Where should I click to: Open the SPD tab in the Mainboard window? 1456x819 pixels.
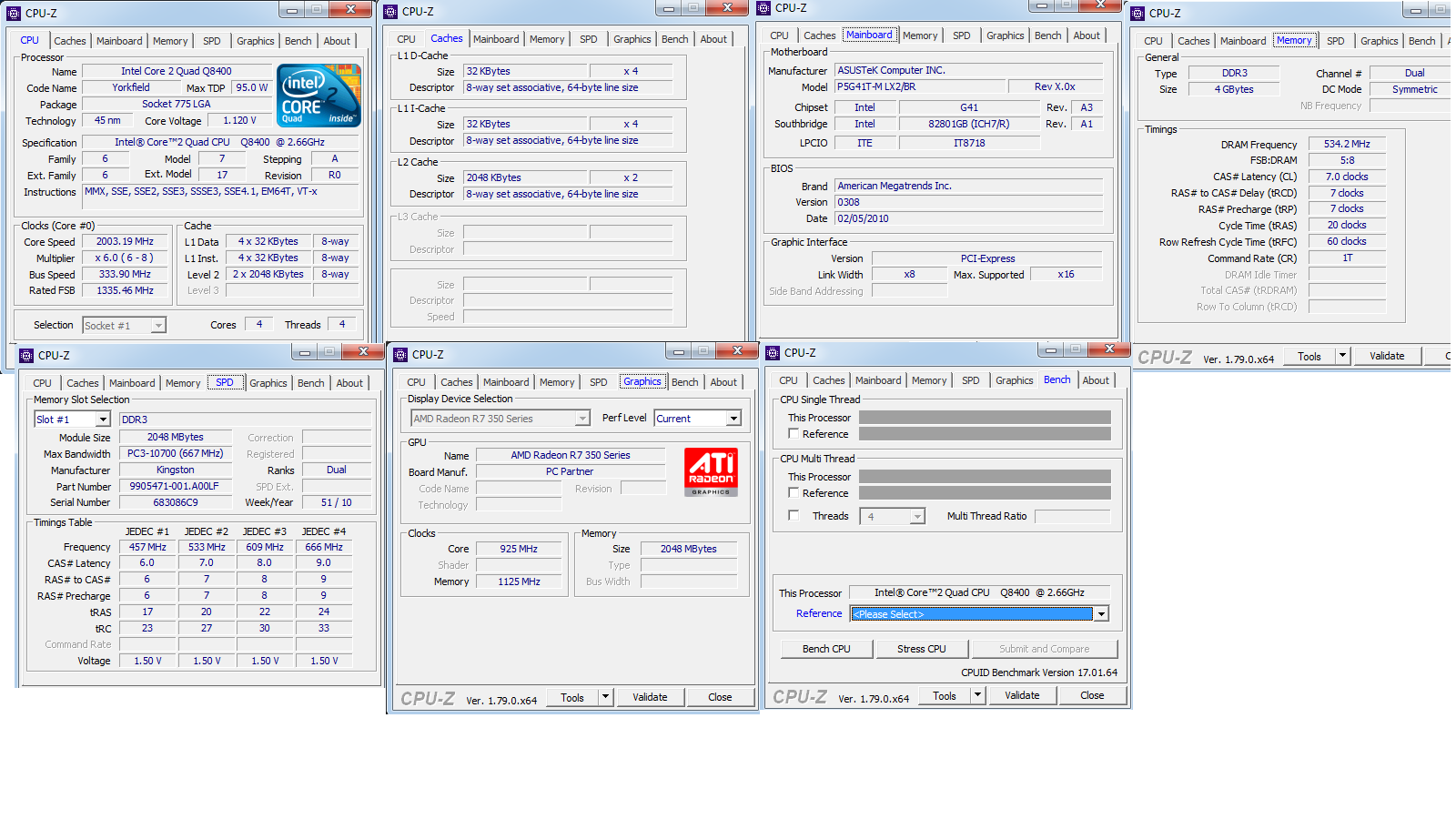point(961,35)
